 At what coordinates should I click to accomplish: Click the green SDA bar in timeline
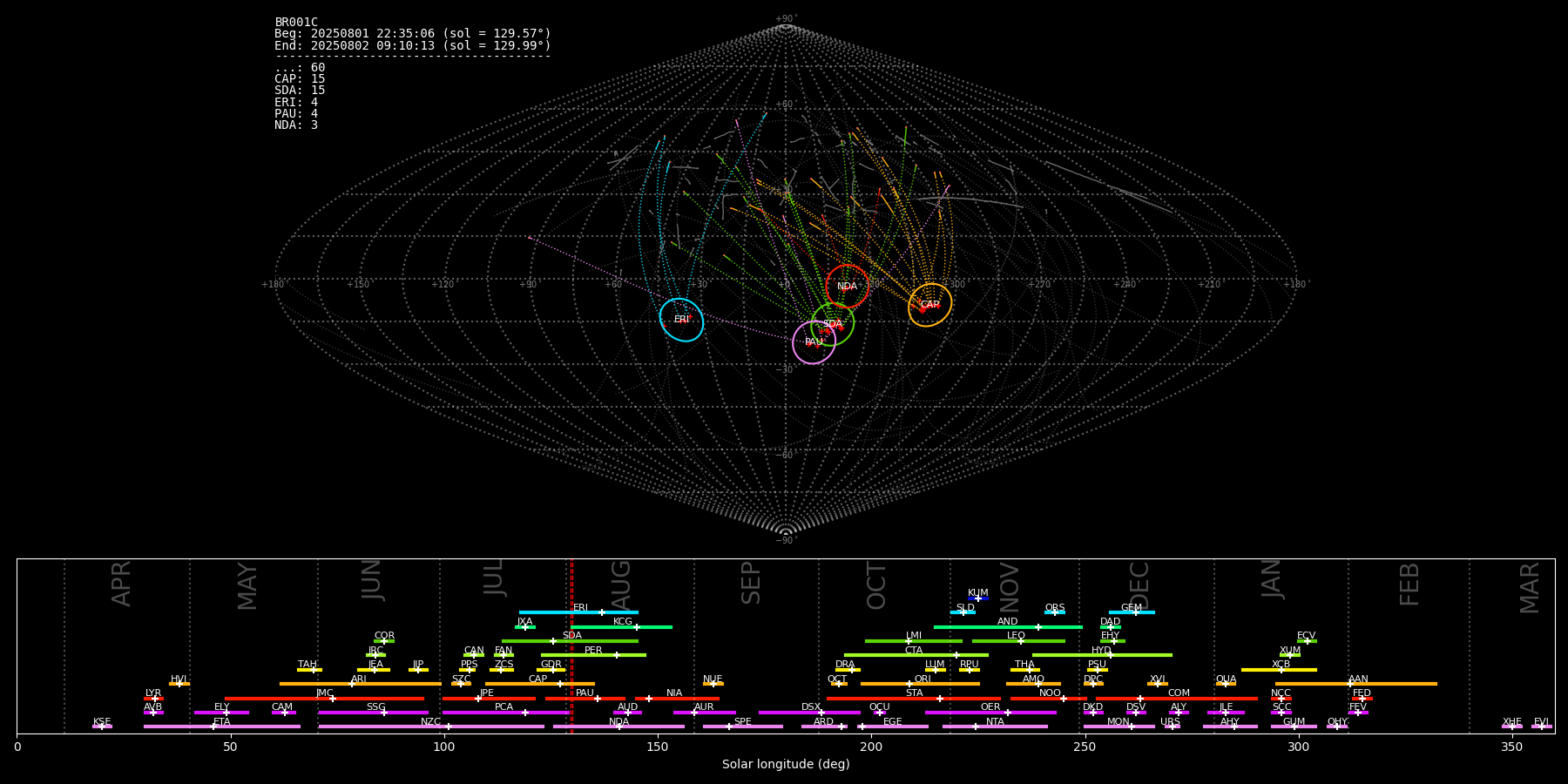tap(570, 641)
